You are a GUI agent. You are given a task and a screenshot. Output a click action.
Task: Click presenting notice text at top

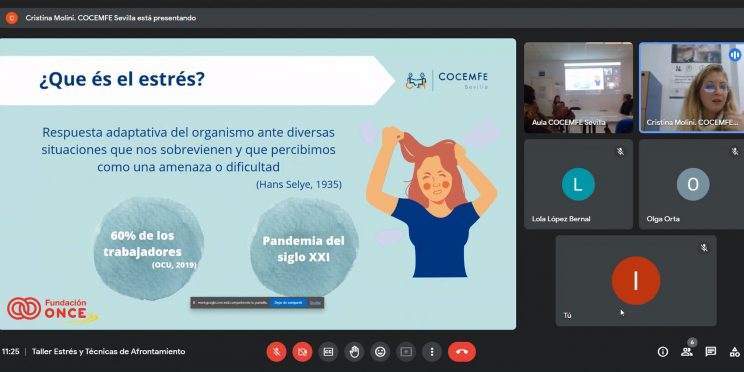pyautogui.click(x=111, y=18)
